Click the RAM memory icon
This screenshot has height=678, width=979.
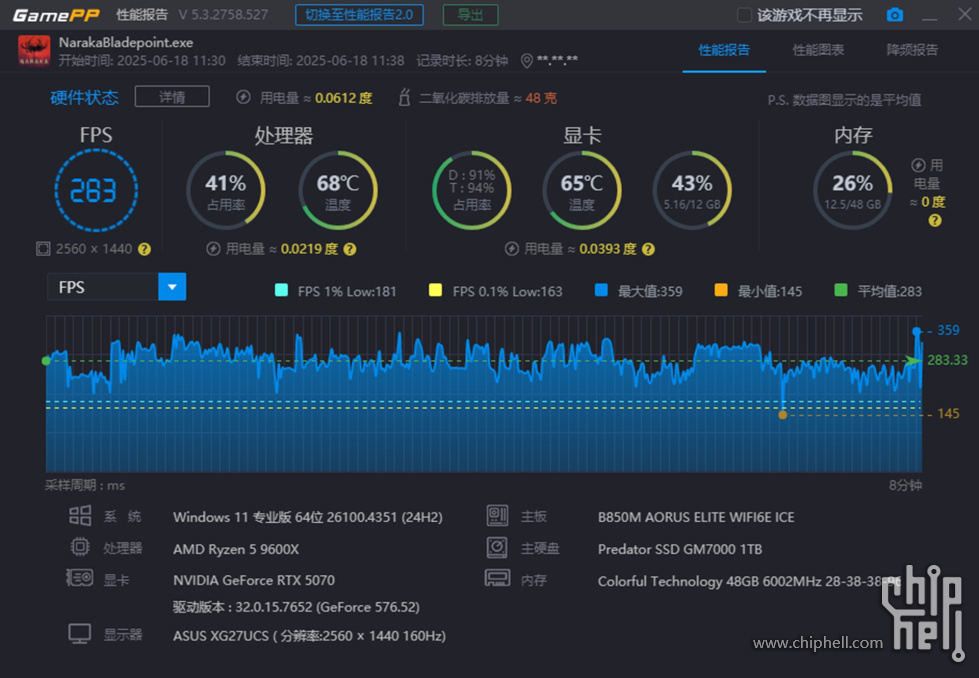click(498, 578)
